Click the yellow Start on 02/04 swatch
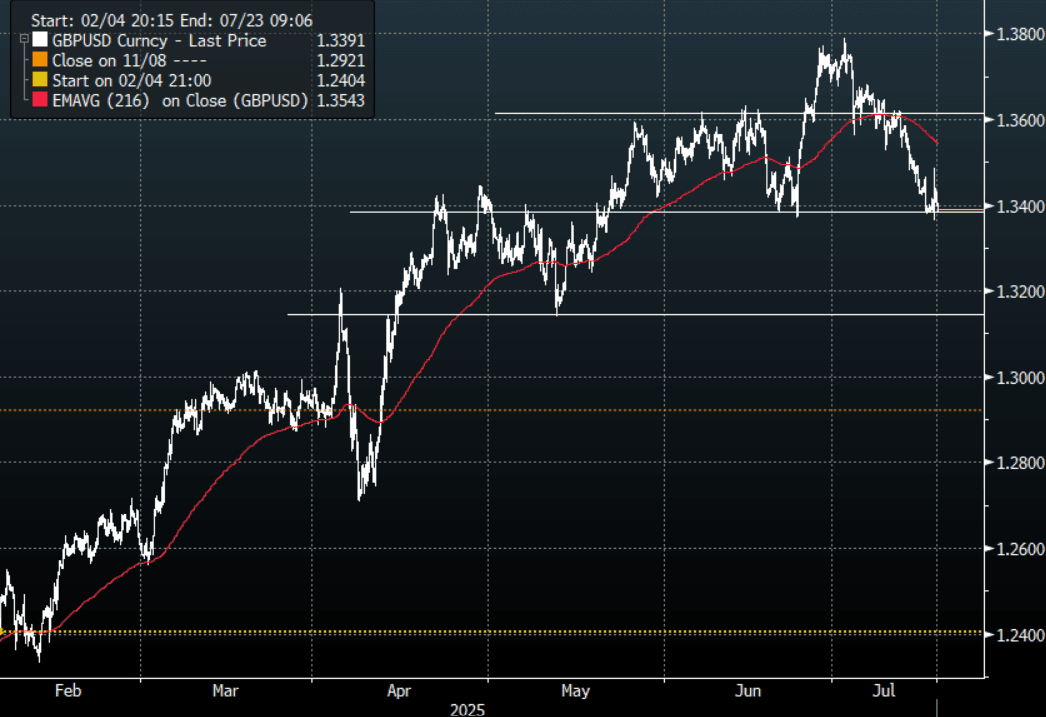The width and height of the screenshot is (1046, 717). 40,80
